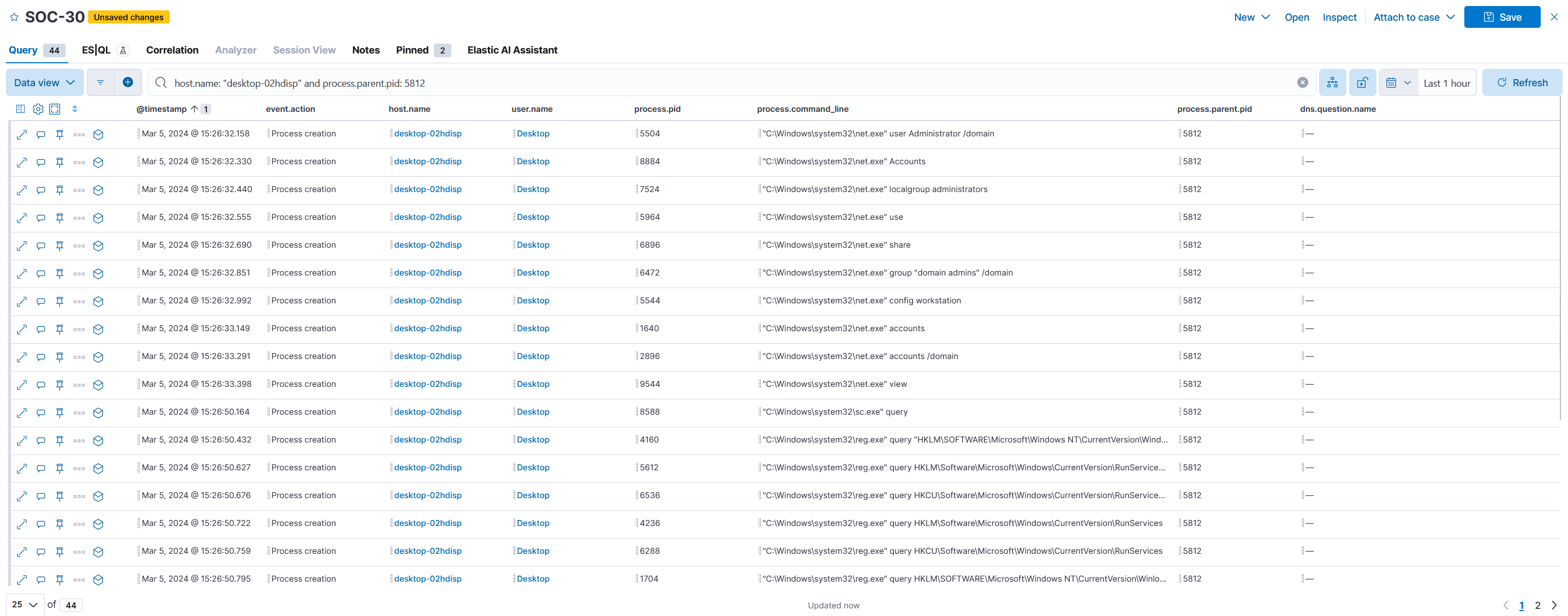Add a filter with the plus icon
The width and height of the screenshot is (1568, 616).
pyautogui.click(x=128, y=83)
